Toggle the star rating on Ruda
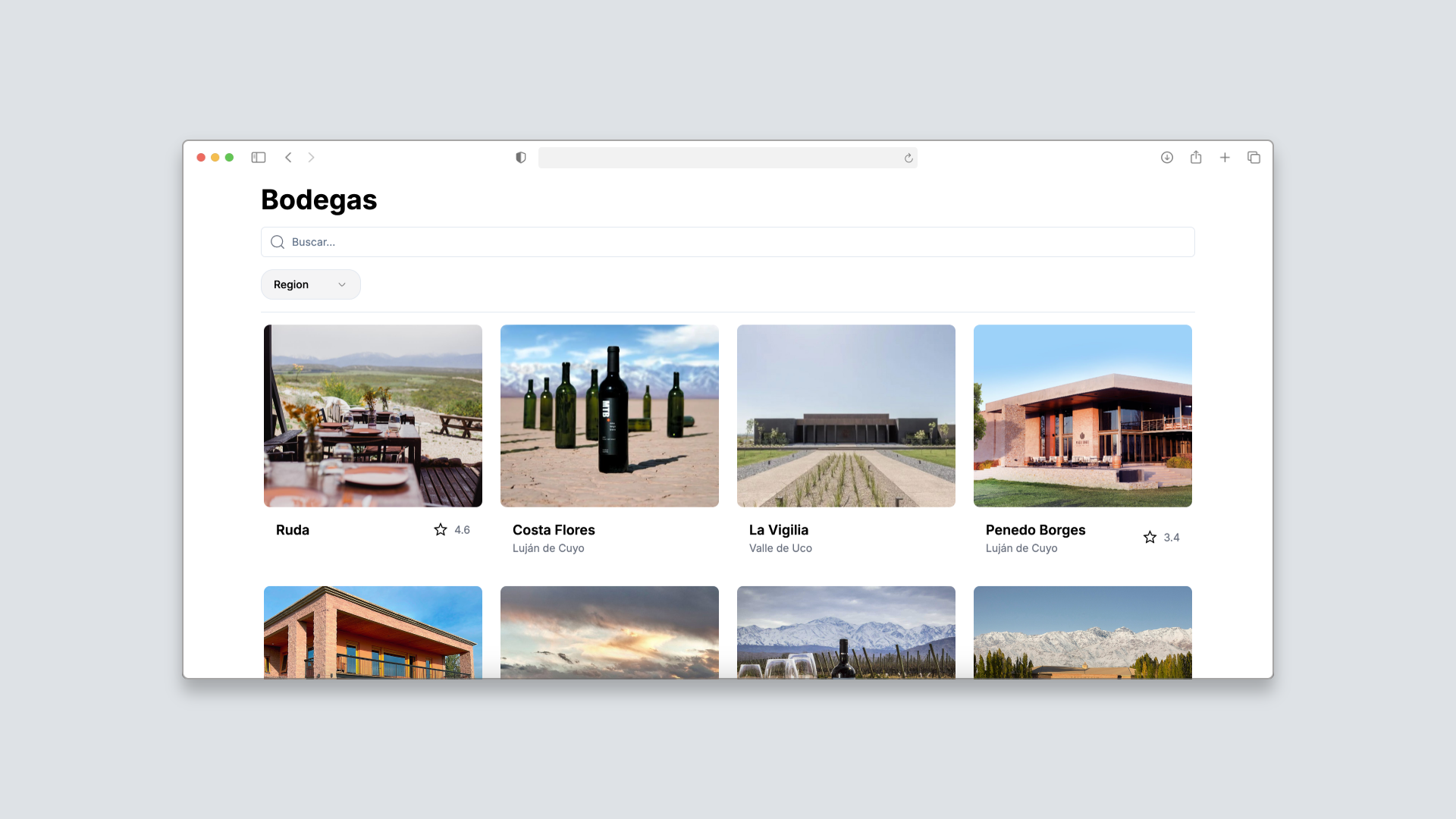 tap(441, 529)
